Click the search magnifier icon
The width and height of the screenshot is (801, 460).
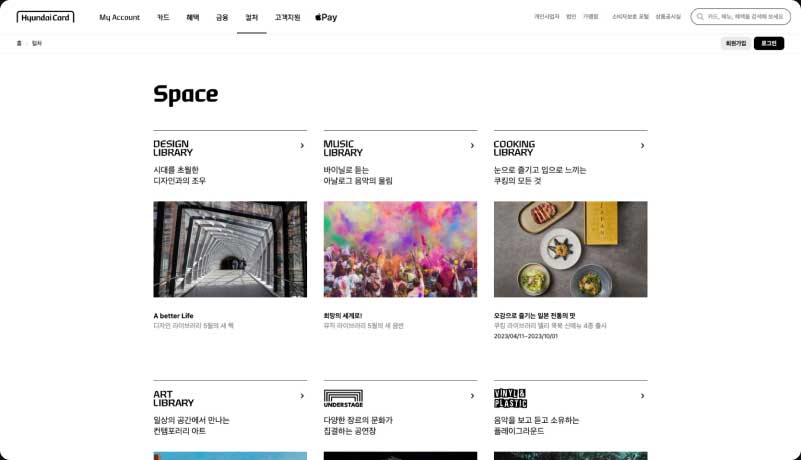[x=700, y=17]
